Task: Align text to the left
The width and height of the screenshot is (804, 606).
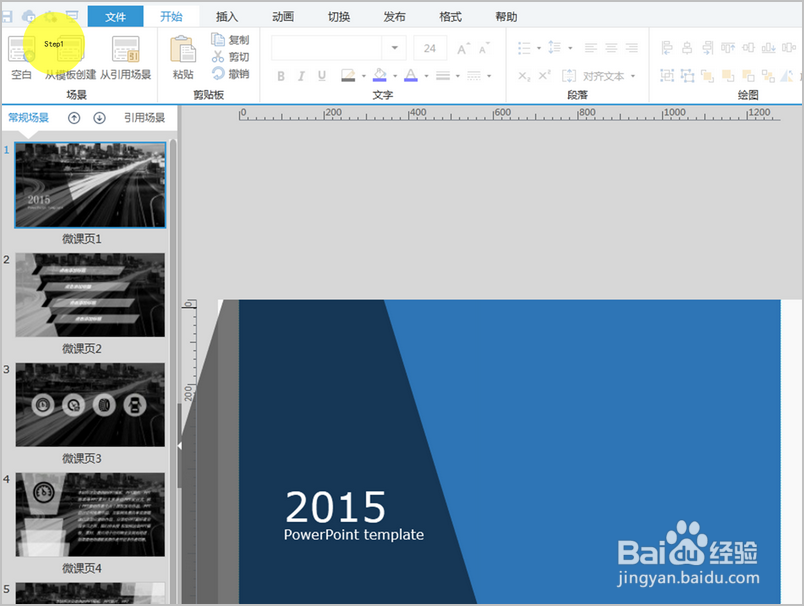Action: tap(591, 48)
